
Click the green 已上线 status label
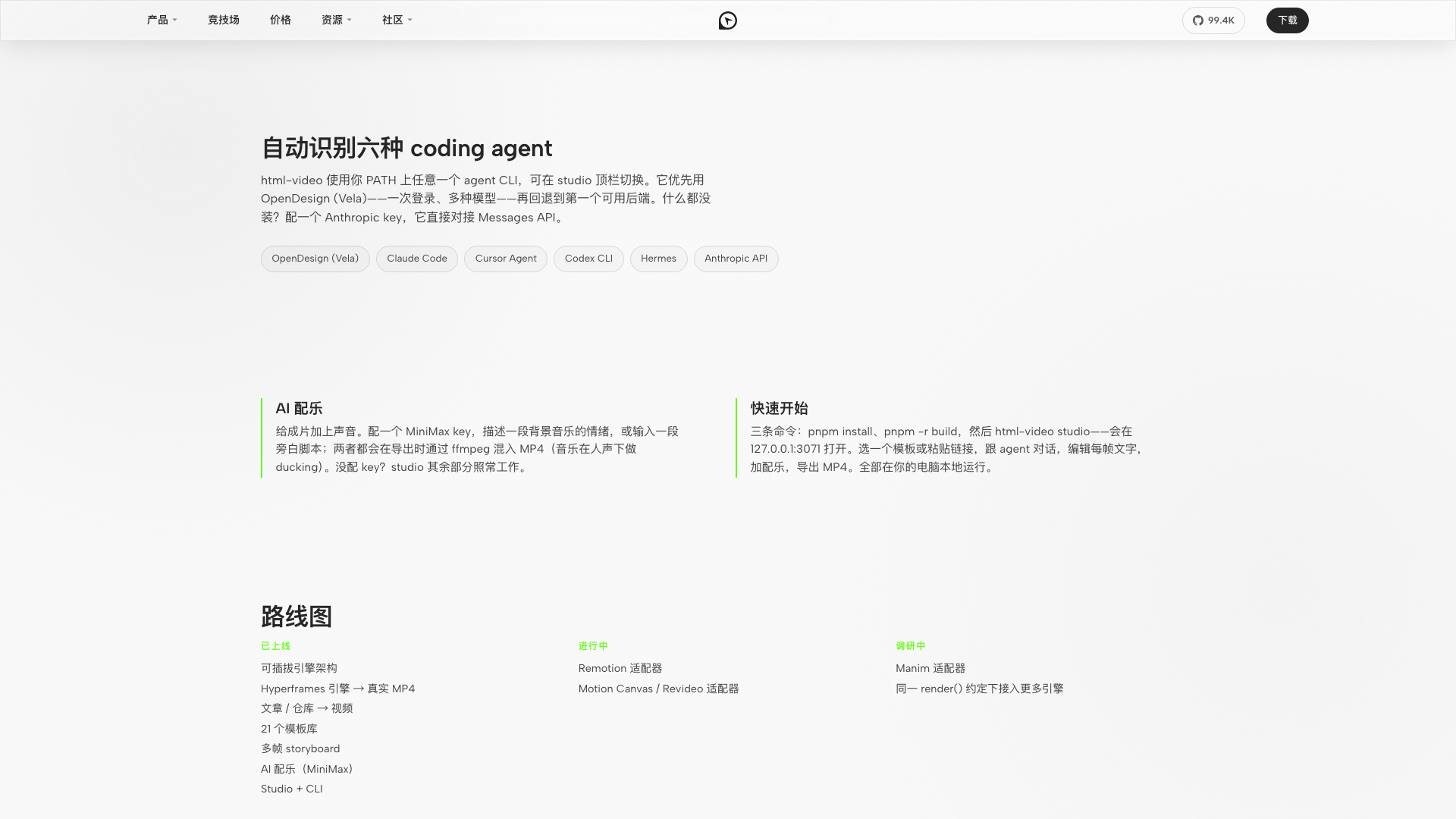pyautogui.click(x=275, y=646)
